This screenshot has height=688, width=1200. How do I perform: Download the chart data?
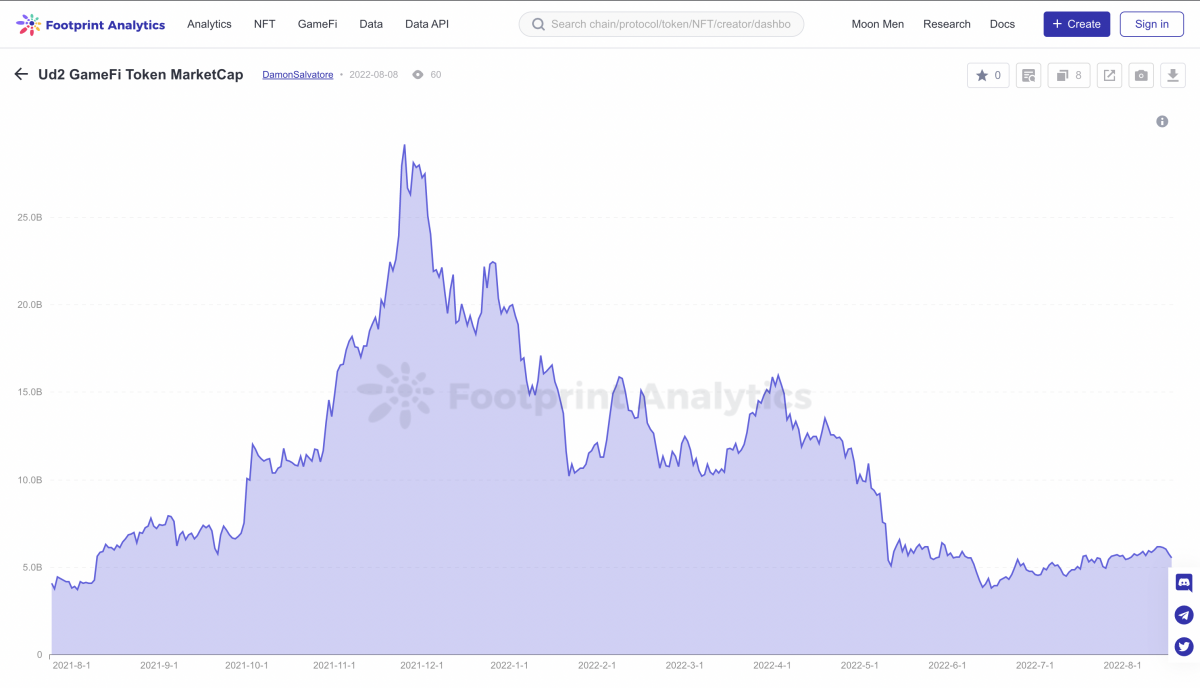1173,75
